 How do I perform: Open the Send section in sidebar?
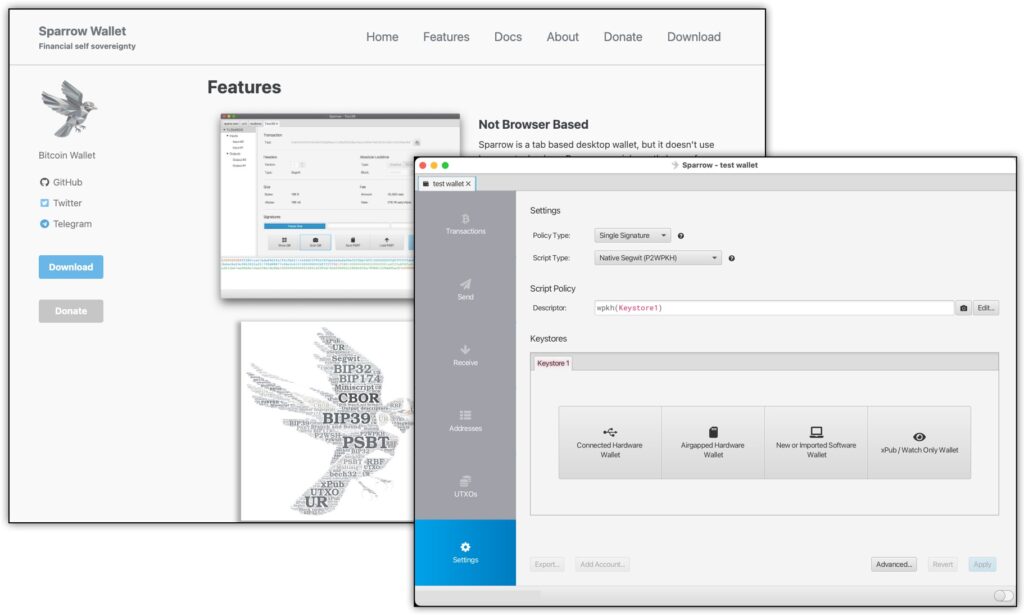pyautogui.click(x=465, y=289)
